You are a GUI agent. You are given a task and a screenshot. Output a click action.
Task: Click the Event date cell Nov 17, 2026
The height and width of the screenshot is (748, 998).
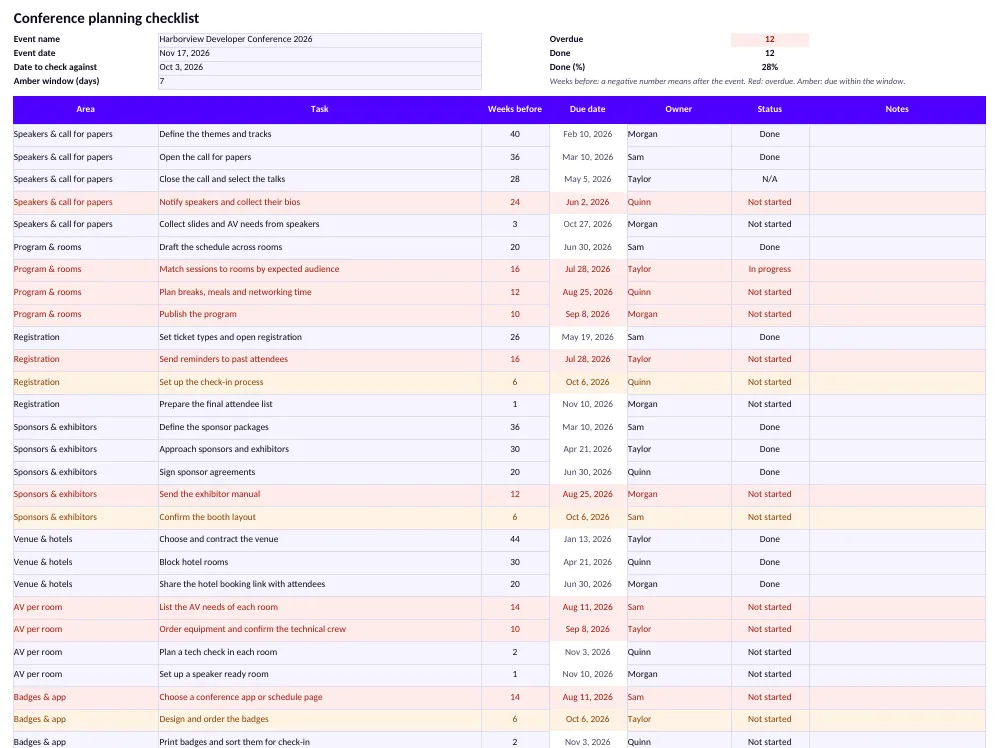(x=320, y=53)
